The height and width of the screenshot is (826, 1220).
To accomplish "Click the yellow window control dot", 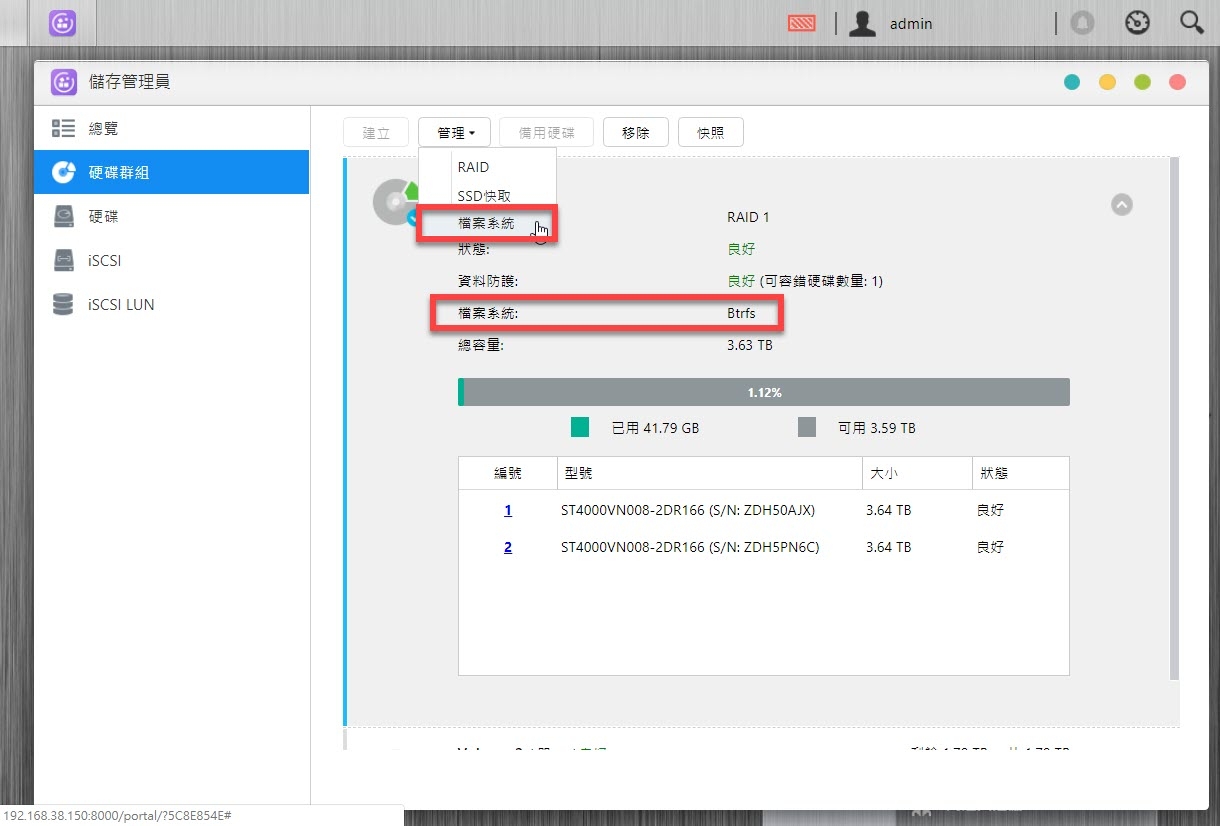I will (x=1107, y=83).
